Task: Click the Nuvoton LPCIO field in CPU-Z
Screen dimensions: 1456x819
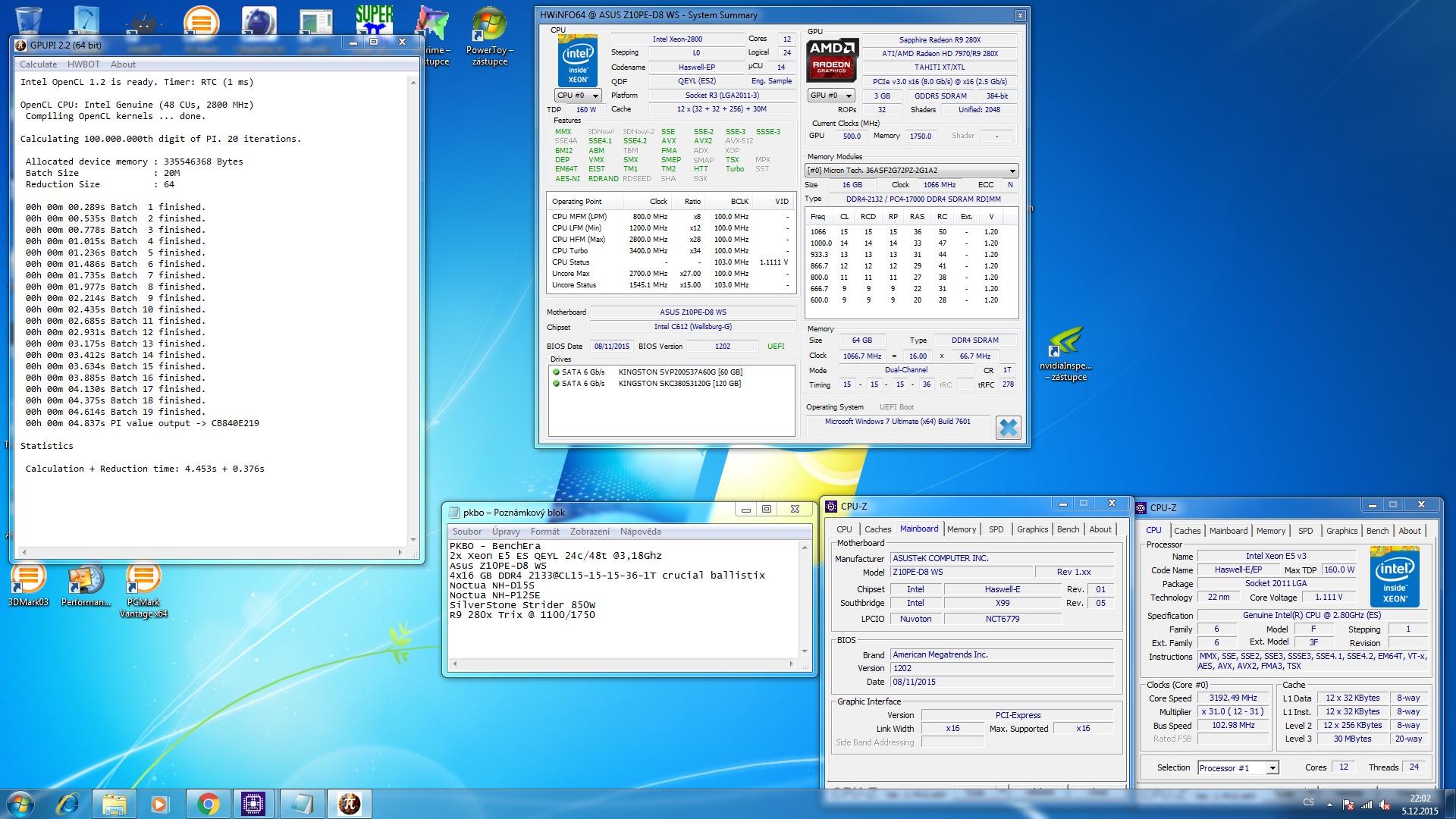Action: (916, 619)
